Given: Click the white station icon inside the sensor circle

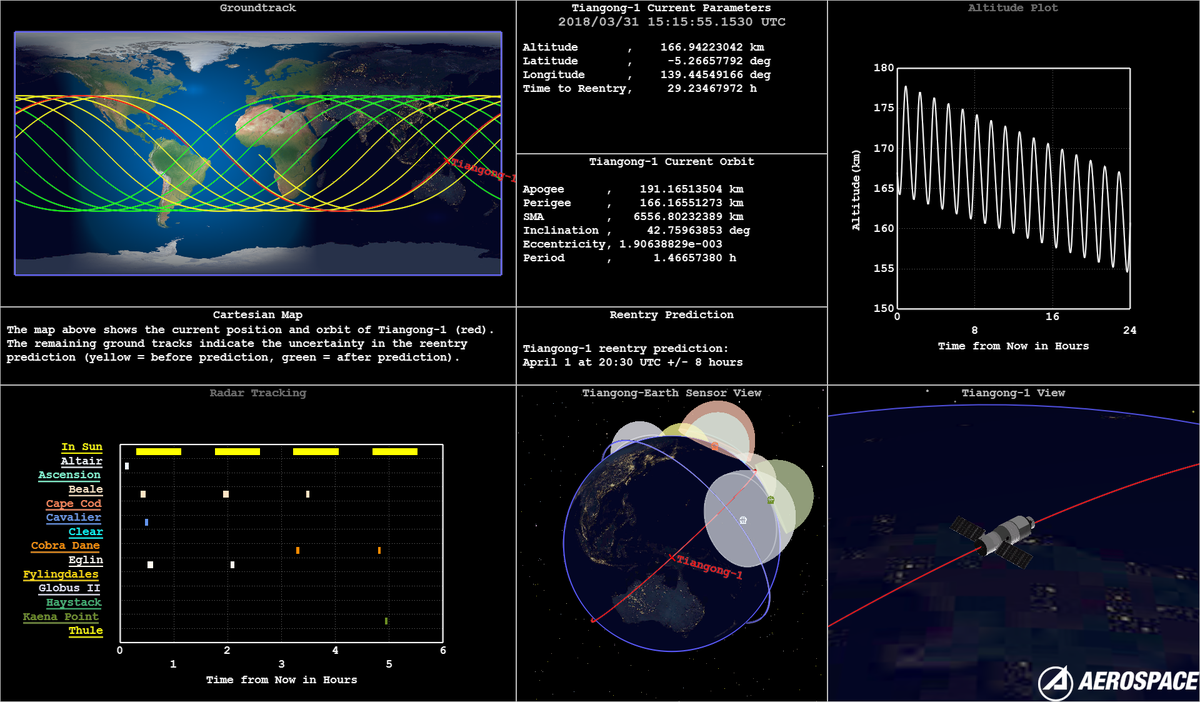Looking at the screenshot, I should click(743, 520).
